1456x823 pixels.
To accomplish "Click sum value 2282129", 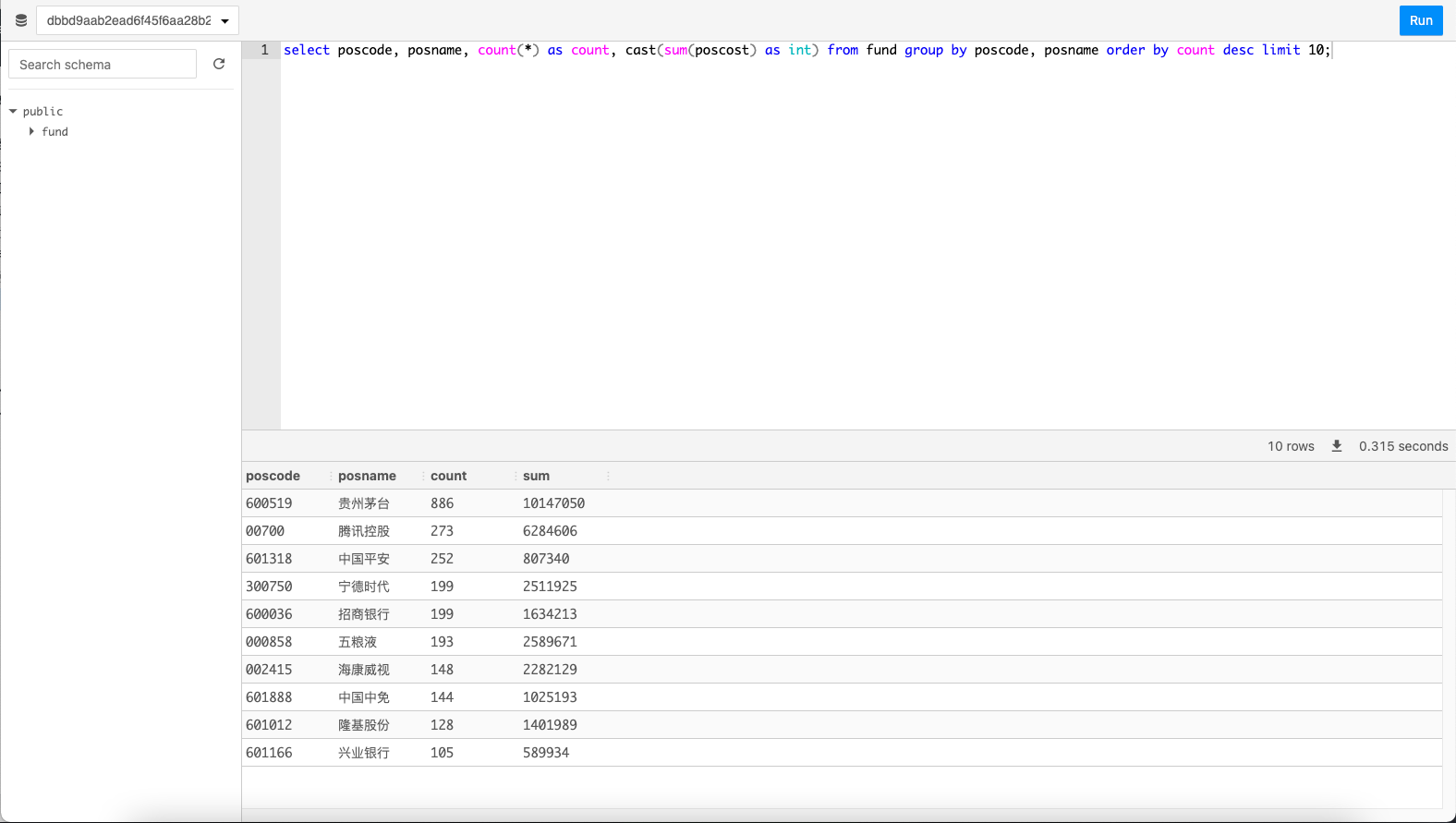I will [x=551, y=670].
